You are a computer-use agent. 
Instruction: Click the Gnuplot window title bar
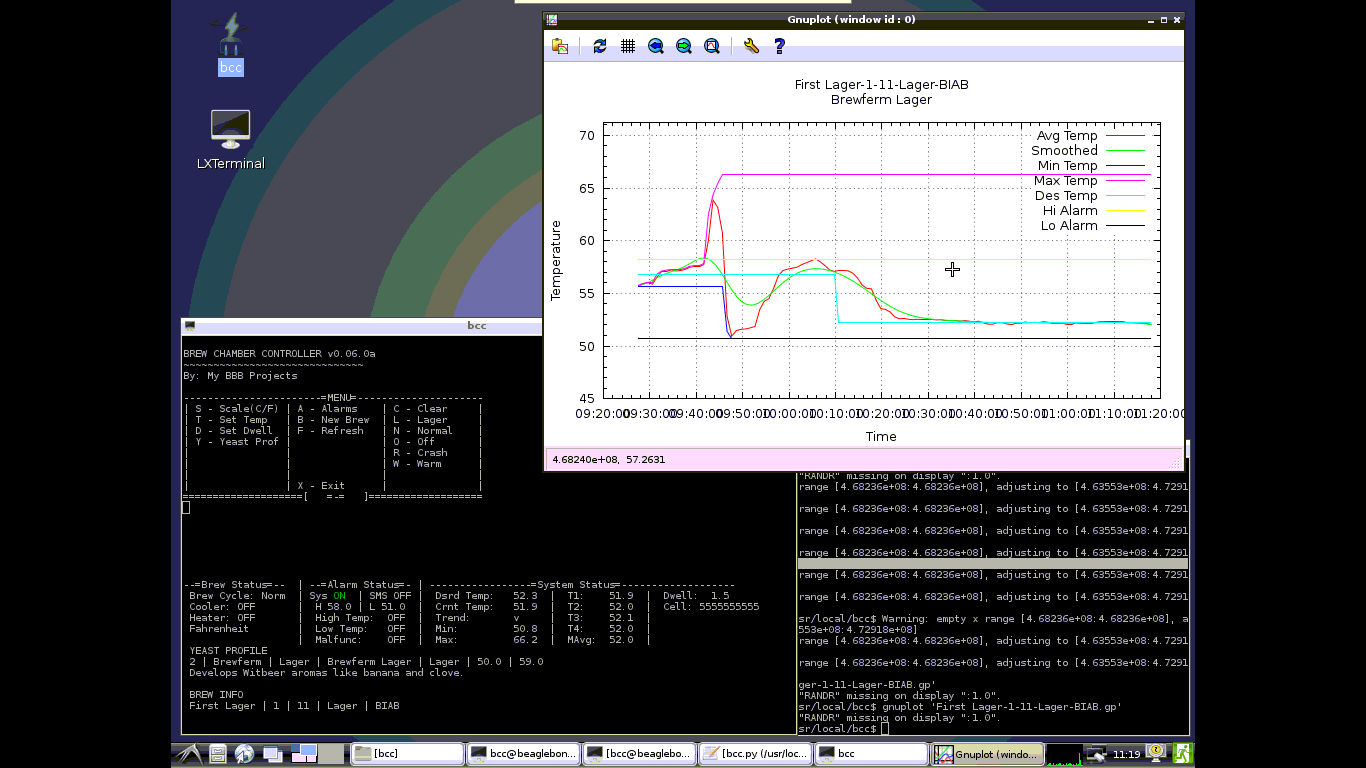click(864, 19)
